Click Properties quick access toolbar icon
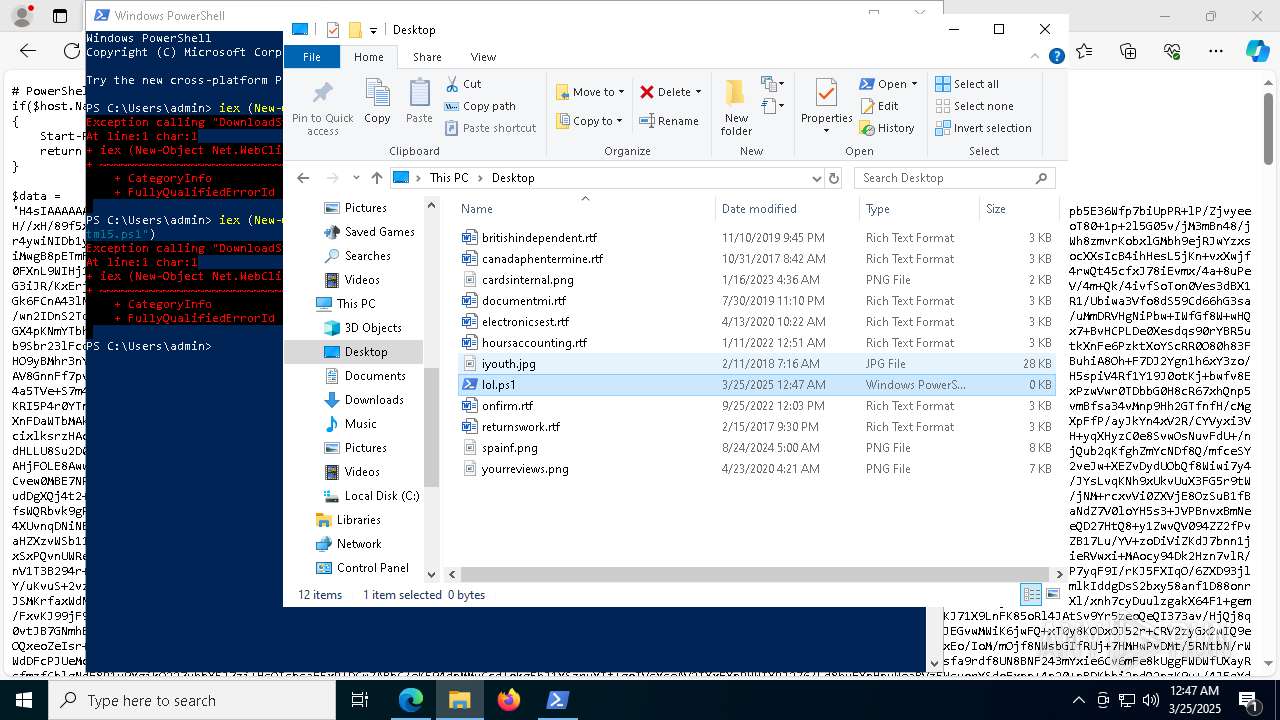The image size is (1280, 720). pos(333,30)
